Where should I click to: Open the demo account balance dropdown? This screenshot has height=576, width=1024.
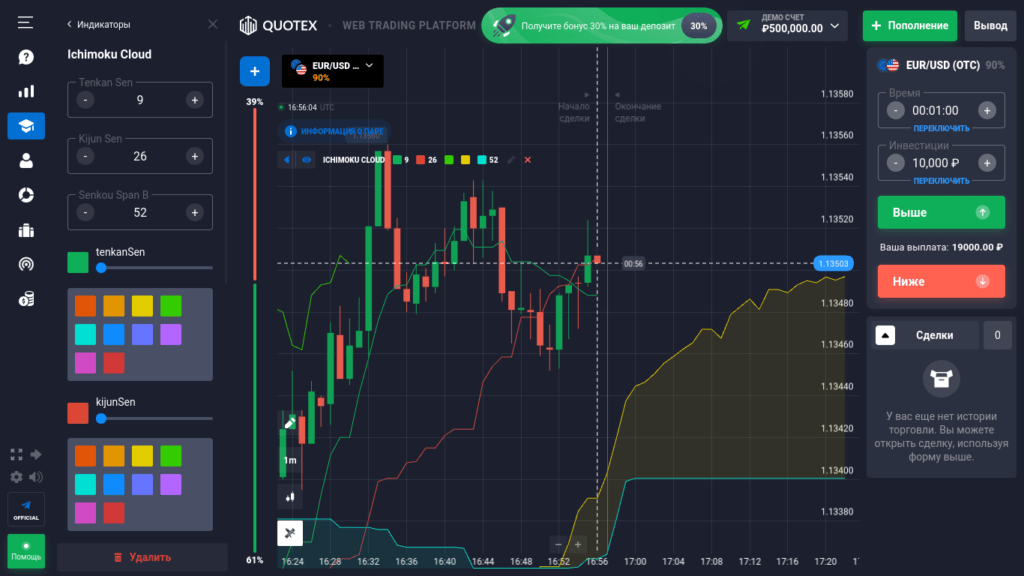(x=787, y=24)
